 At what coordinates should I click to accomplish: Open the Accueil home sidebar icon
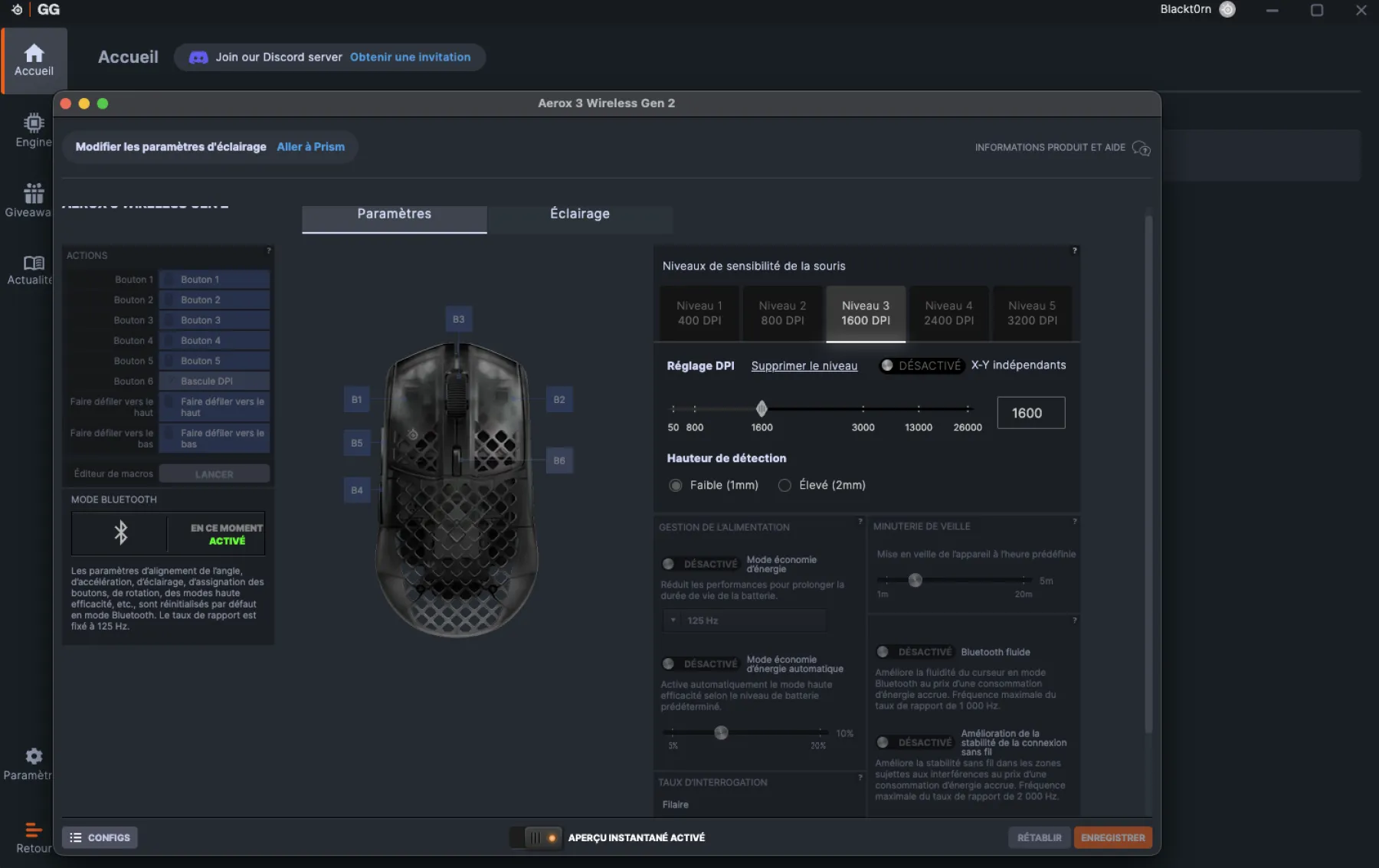[34, 60]
